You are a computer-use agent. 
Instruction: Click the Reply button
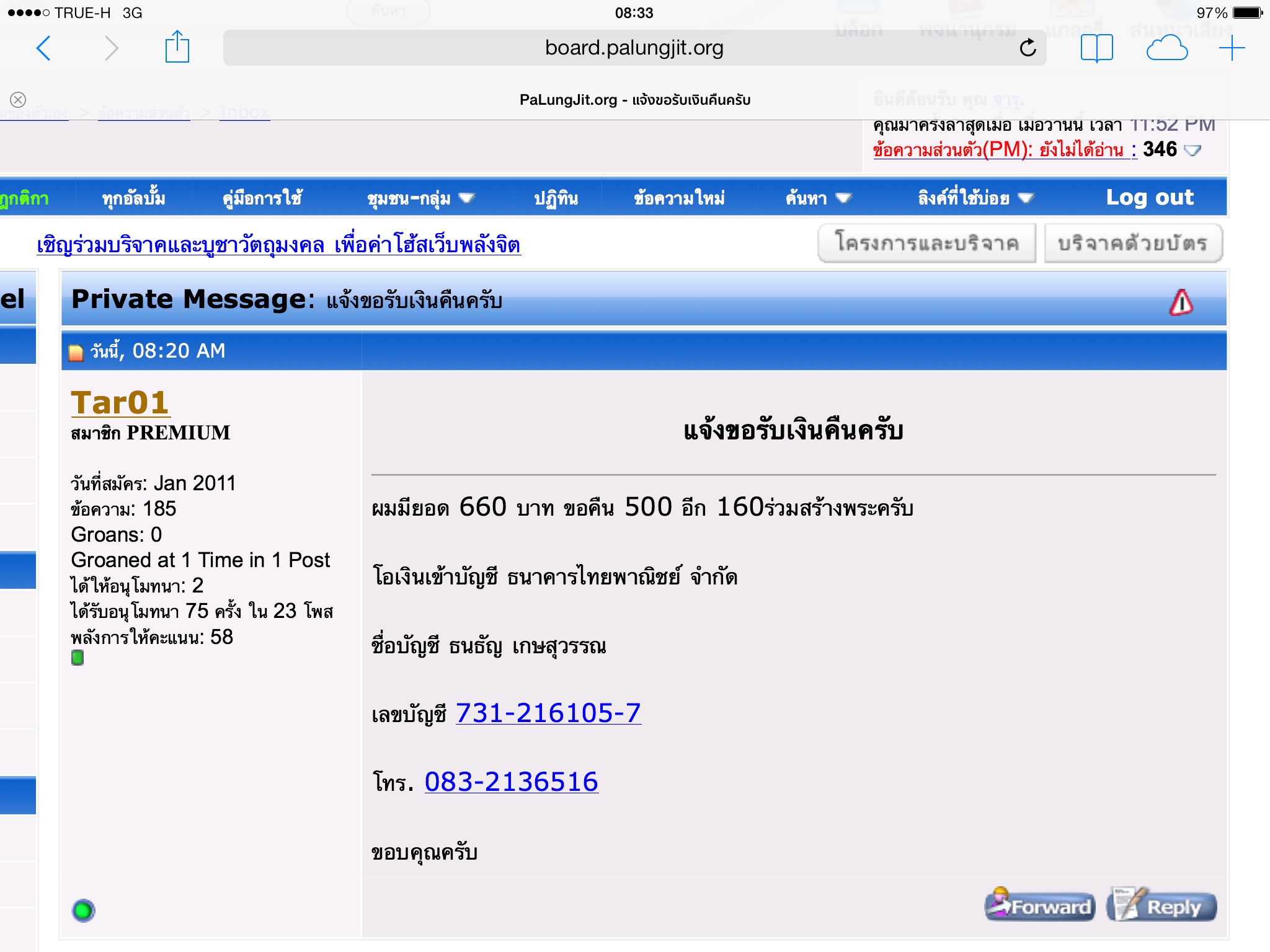(1162, 906)
